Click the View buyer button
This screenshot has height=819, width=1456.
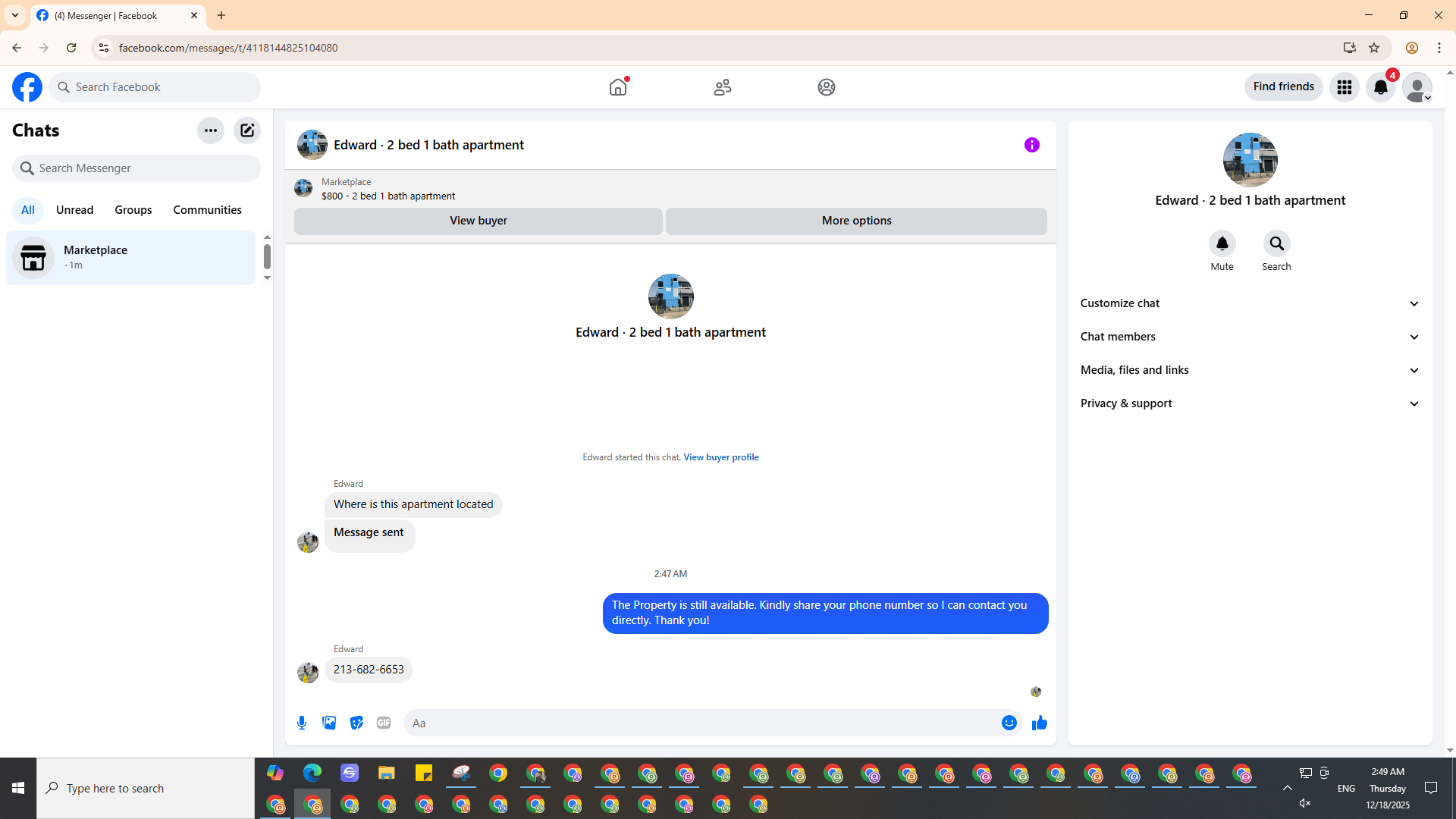point(478,221)
